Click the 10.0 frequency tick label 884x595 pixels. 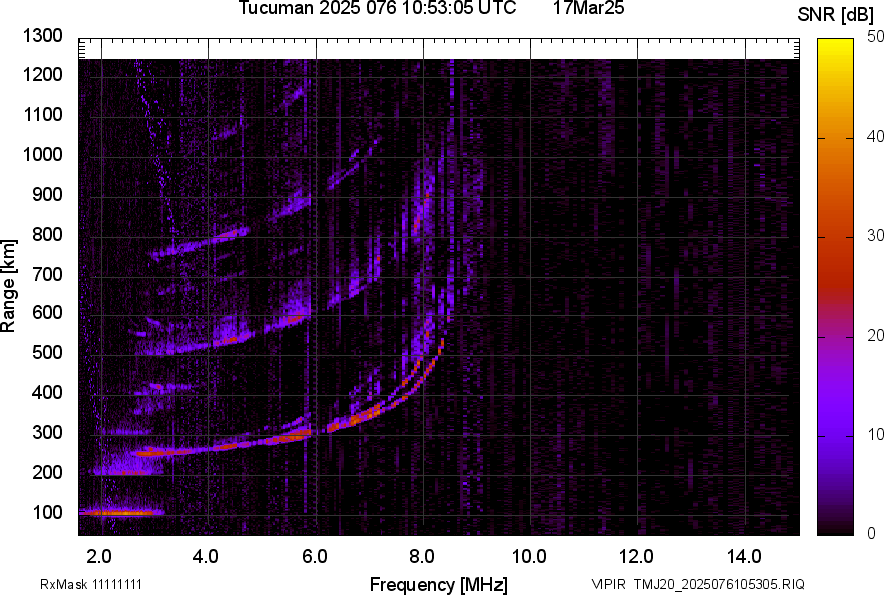[x=528, y=555]
